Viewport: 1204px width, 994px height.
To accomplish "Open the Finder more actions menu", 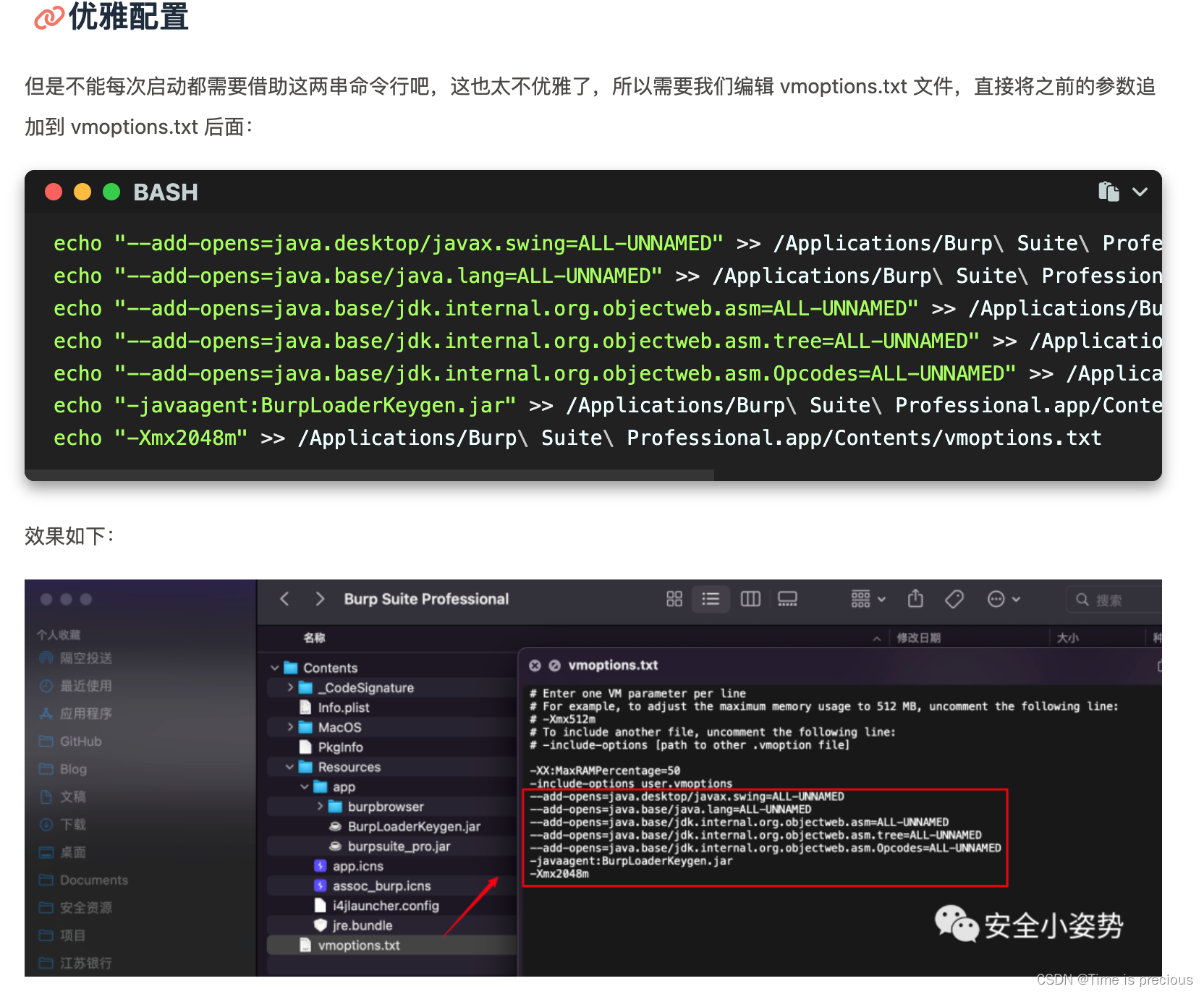I will (x=1004, y=599).
